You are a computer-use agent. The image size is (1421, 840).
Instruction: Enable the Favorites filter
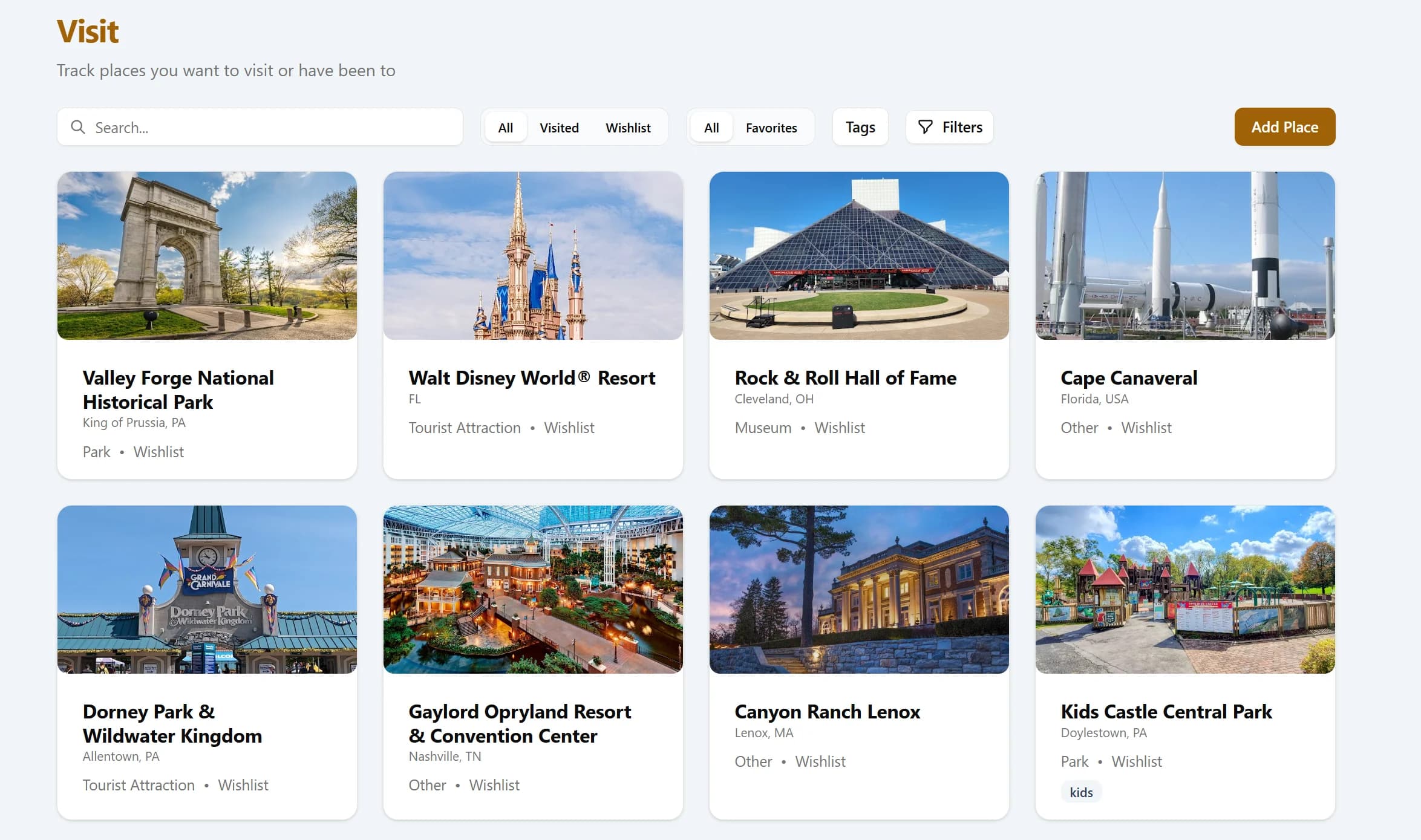(771, 127)
